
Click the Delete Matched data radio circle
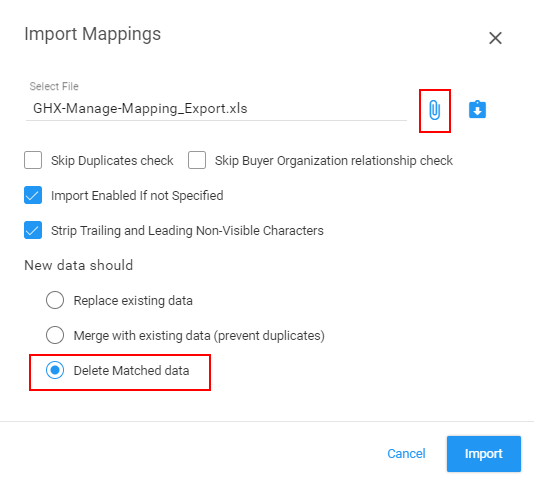pos(55,370)
